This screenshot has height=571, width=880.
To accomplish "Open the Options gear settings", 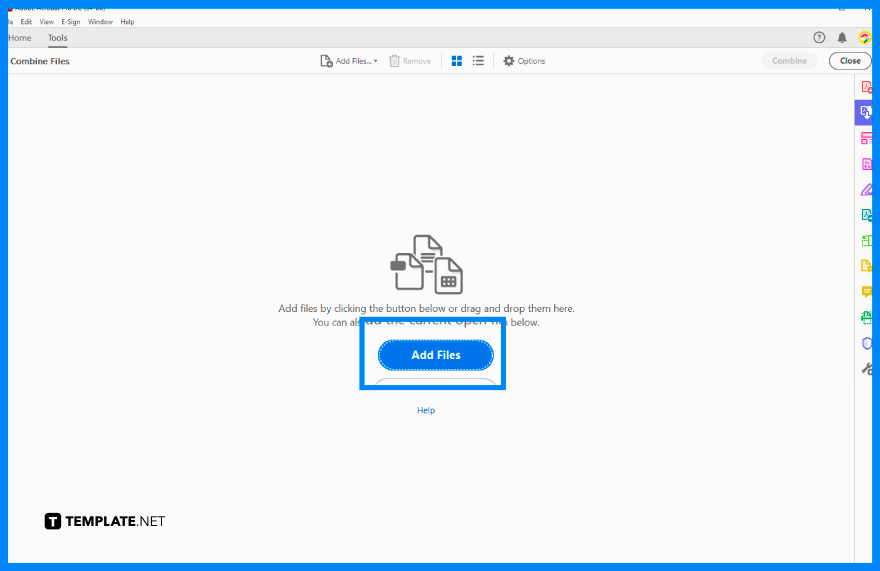I will click(x=524, y=61).
